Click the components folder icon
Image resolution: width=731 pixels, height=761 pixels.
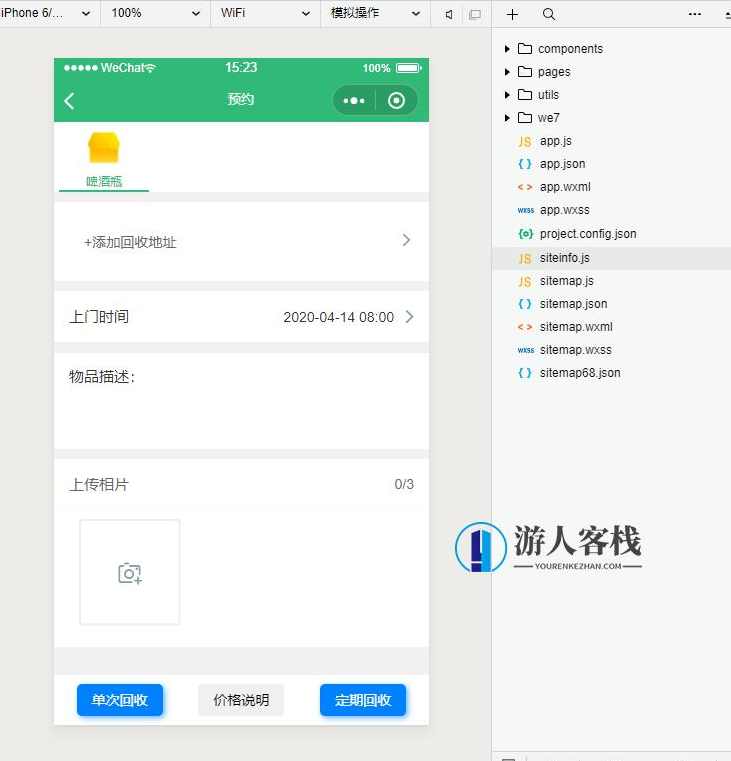[x=525, y=49]
